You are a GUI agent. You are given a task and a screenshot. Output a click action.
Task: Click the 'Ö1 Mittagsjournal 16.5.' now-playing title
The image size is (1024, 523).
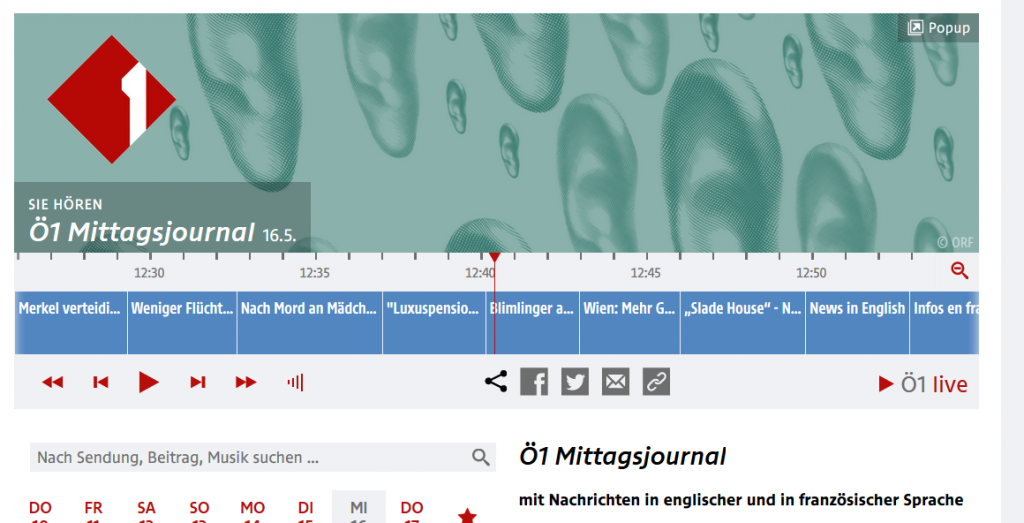162,232
